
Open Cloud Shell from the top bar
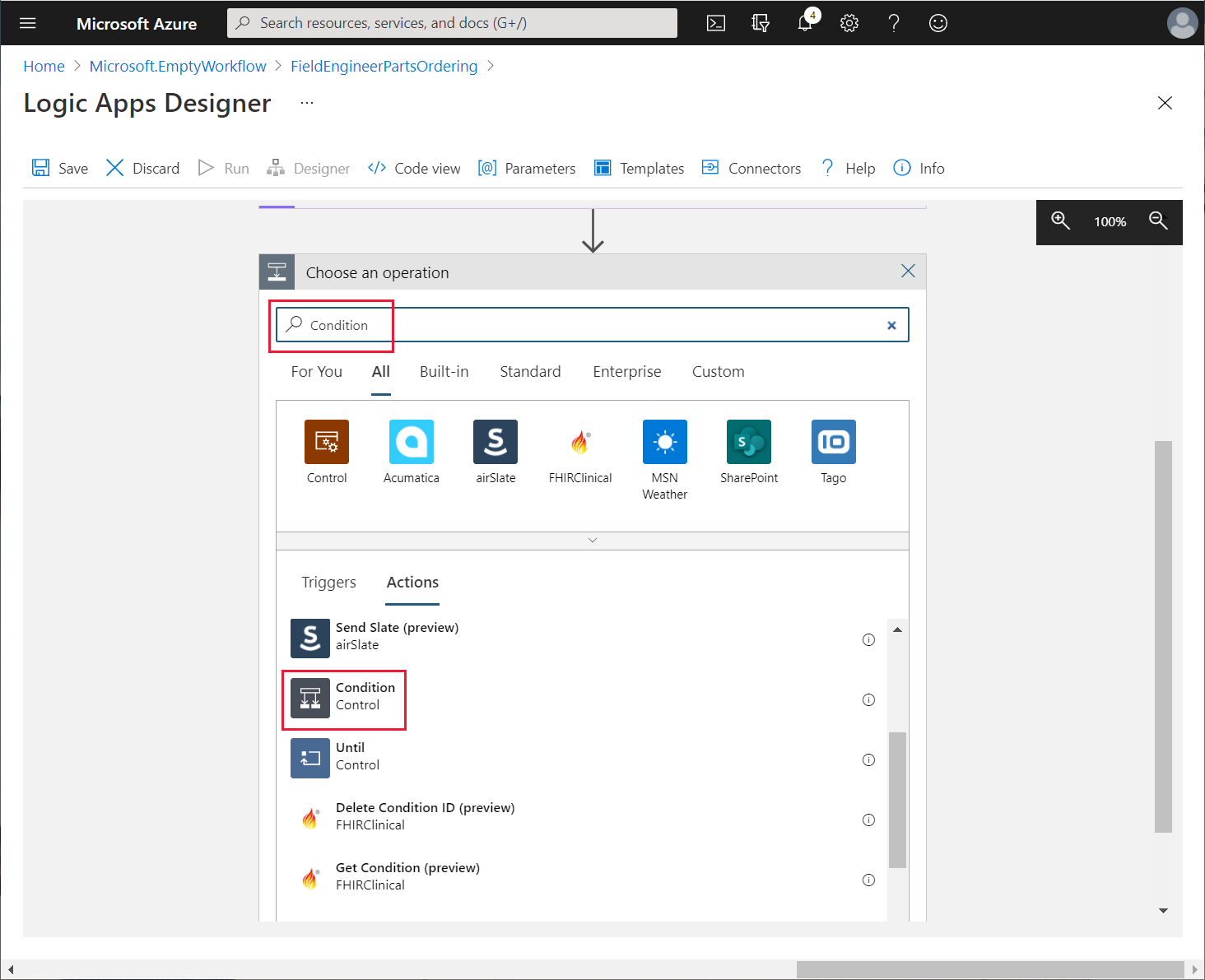point(716,23)
